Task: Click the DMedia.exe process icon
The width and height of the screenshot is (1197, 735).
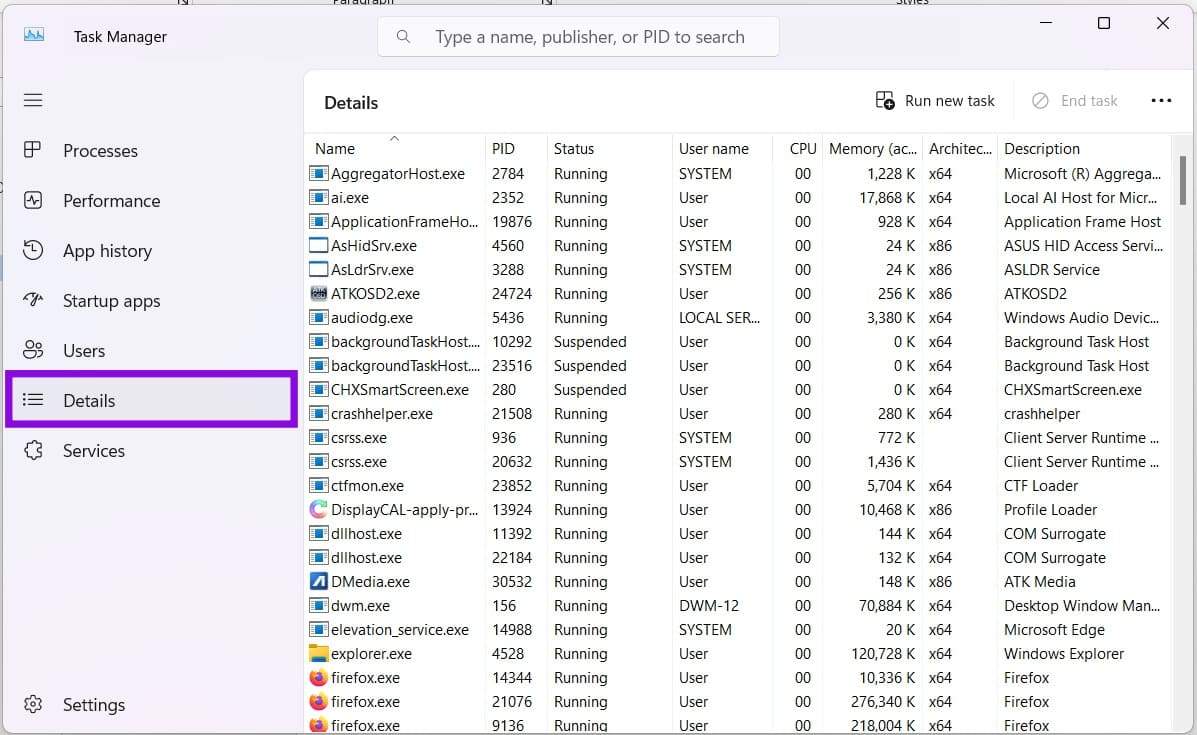Action: pyautogui.click(x=318, y=582)
